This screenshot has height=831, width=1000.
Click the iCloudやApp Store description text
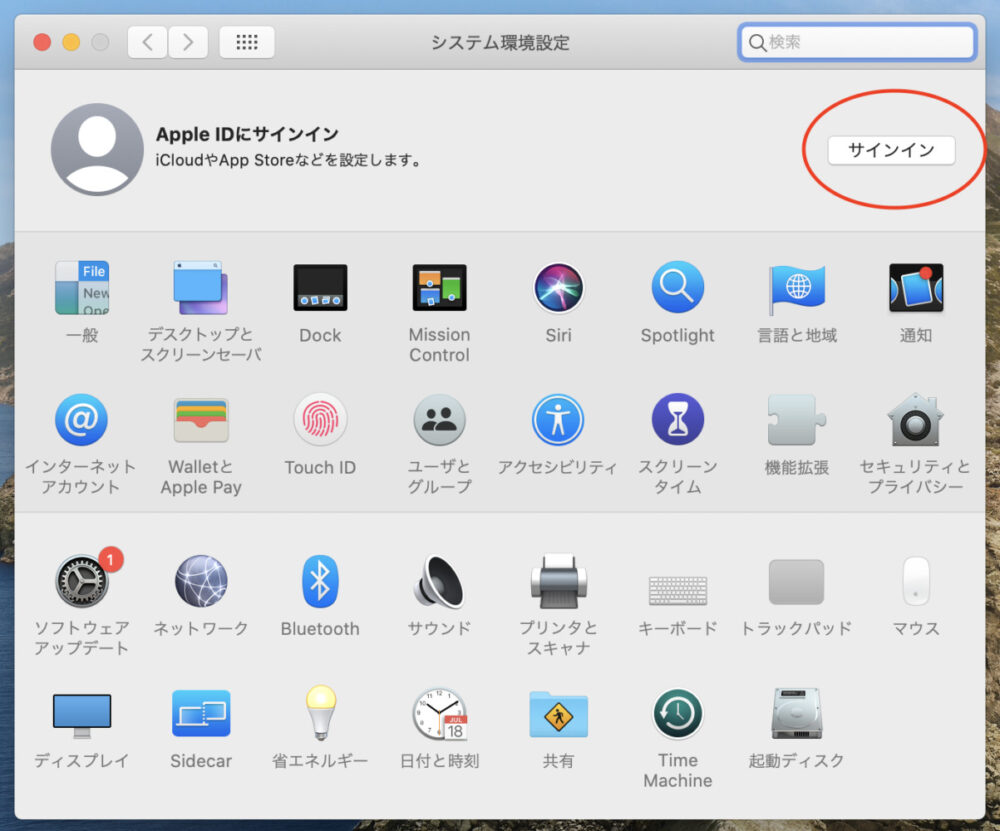click(290, 160)
